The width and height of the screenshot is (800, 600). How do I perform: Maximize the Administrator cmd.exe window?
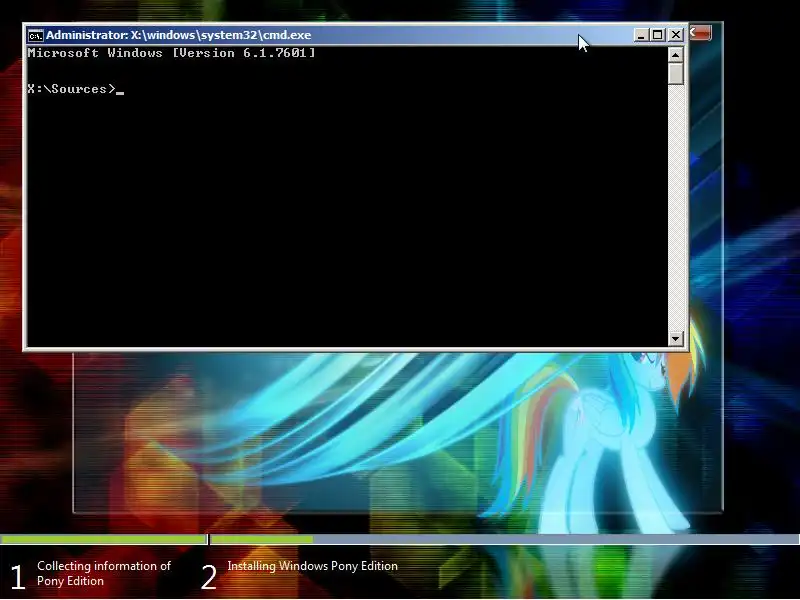658,35
